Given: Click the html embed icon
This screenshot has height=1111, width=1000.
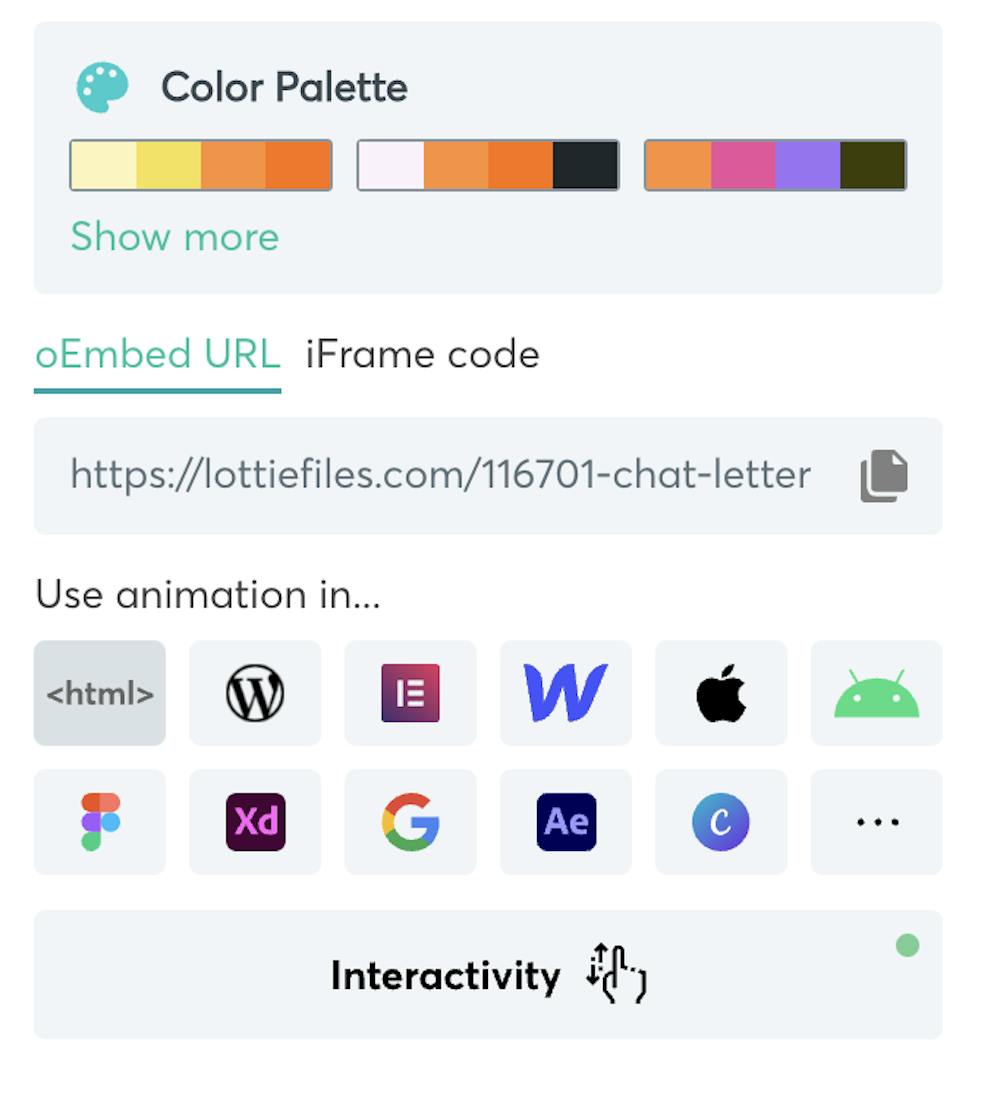Looking at the screenshot, I should coord(100,693).
